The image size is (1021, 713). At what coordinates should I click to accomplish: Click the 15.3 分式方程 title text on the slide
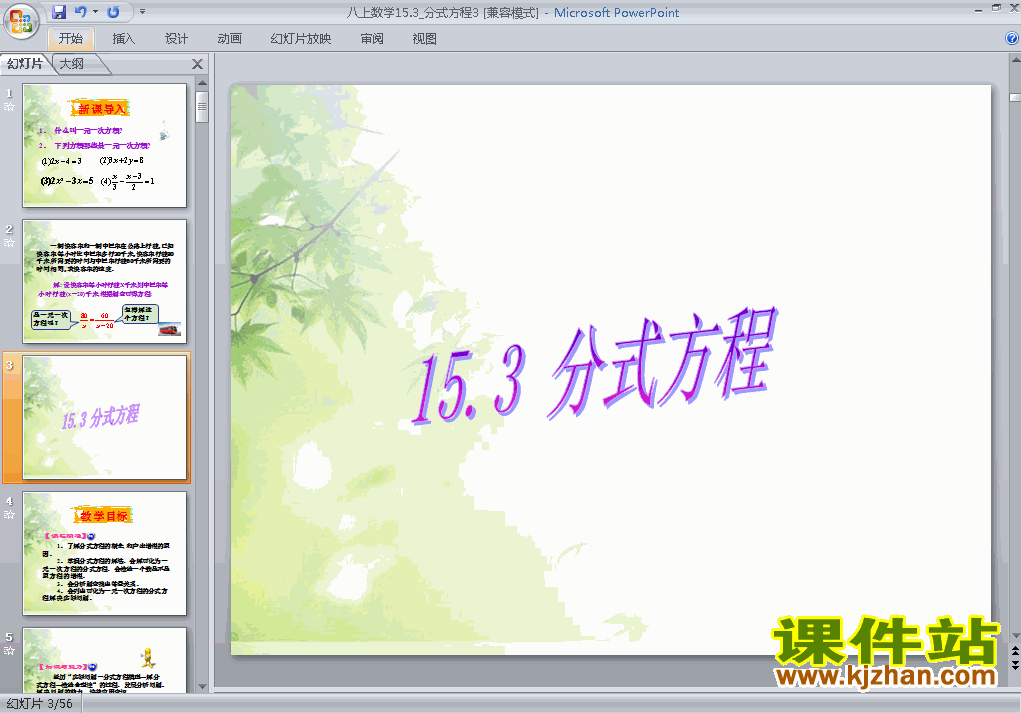click(x=594, y=368)
